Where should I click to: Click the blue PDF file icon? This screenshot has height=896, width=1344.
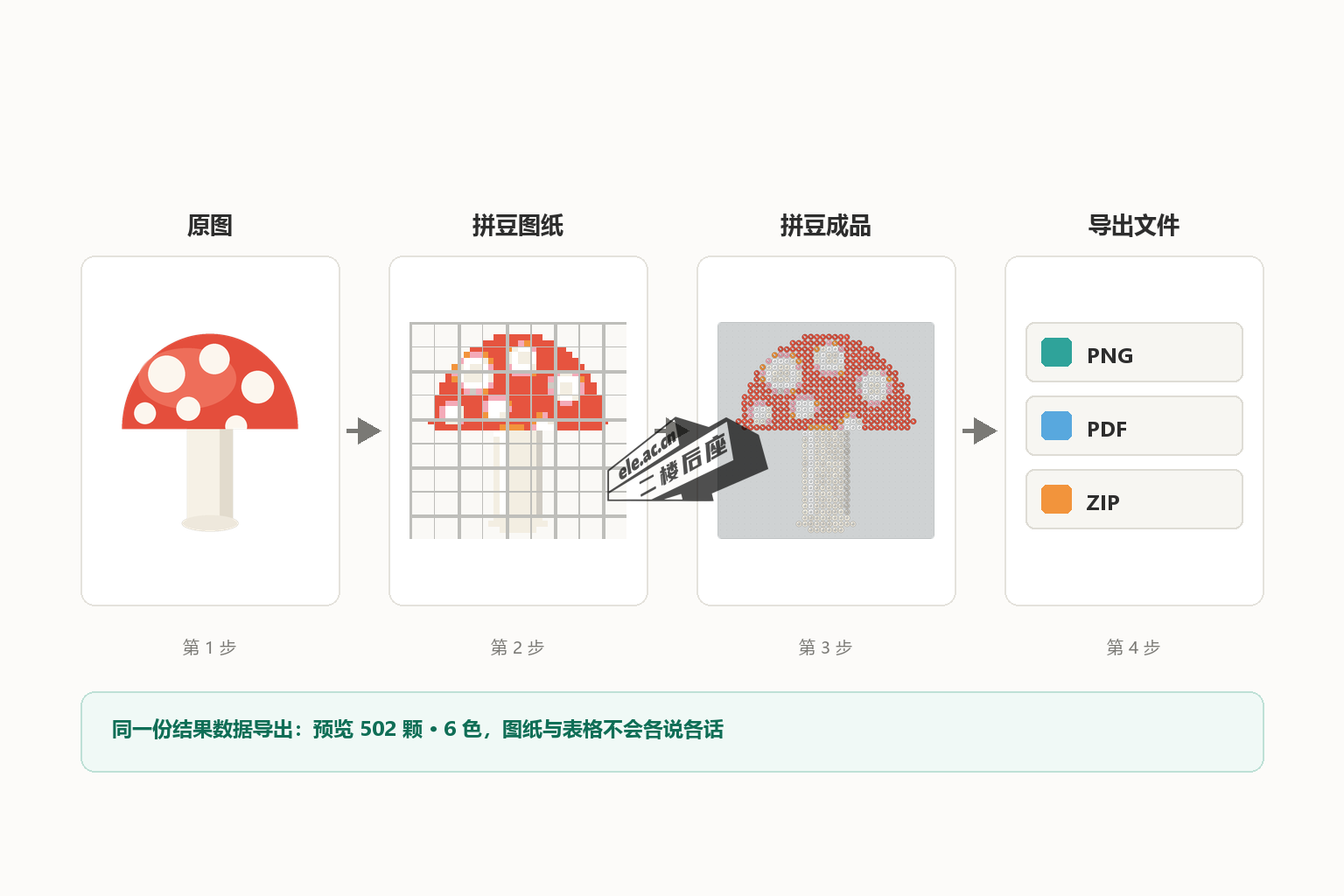coord(1056,425)
